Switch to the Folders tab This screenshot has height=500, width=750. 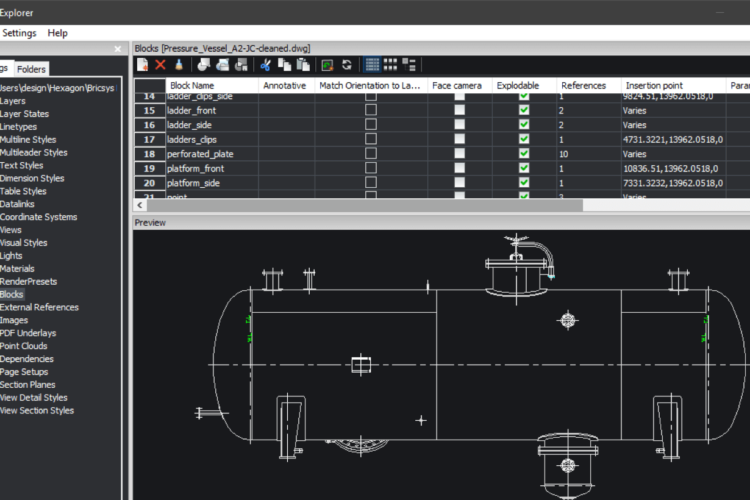(x=31, y=69)
